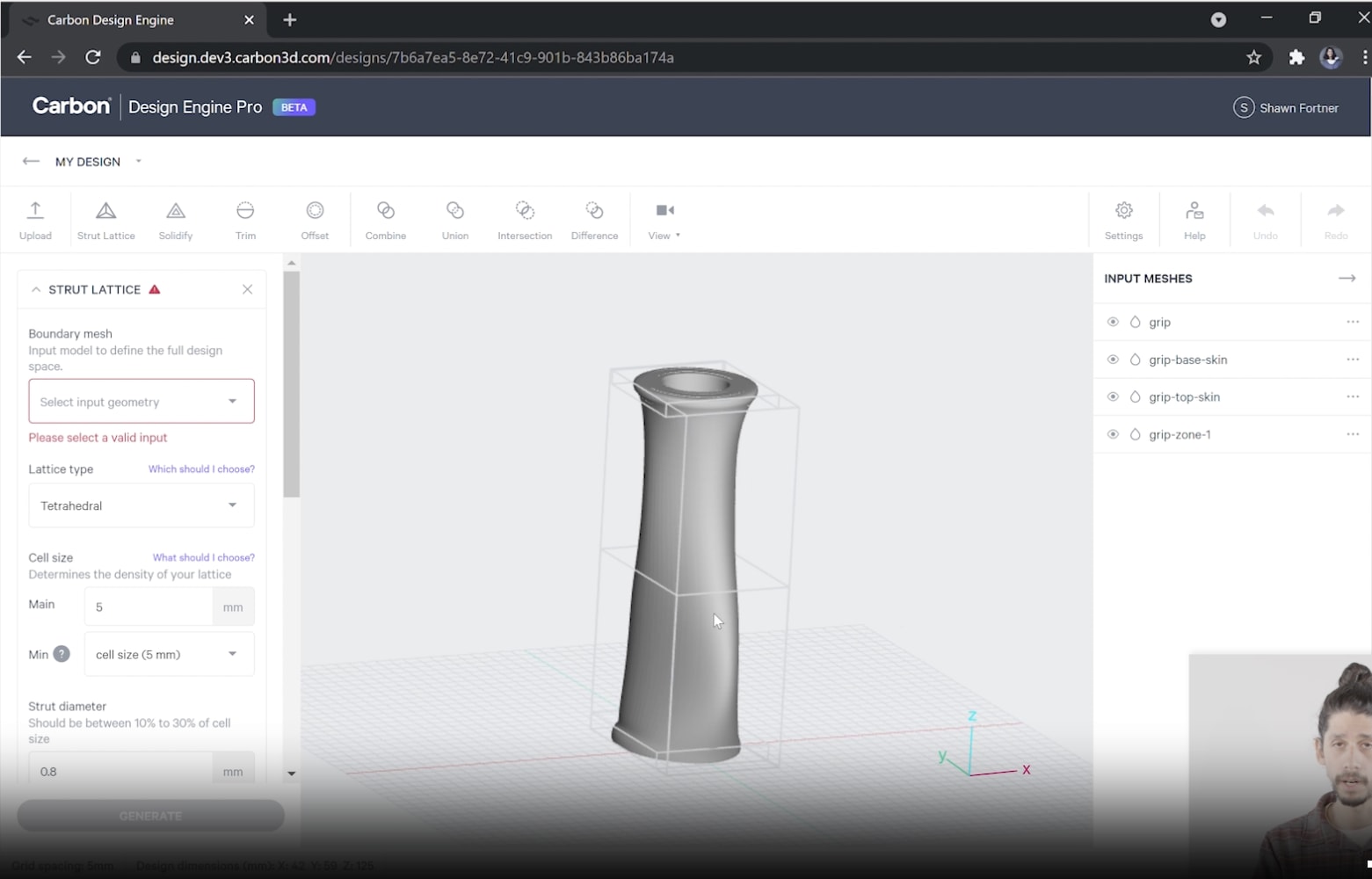The width and height of the screenshot is (1372, 879).
Task: Open the Select input geometry dropdown
Action: [x=142, y=402]
